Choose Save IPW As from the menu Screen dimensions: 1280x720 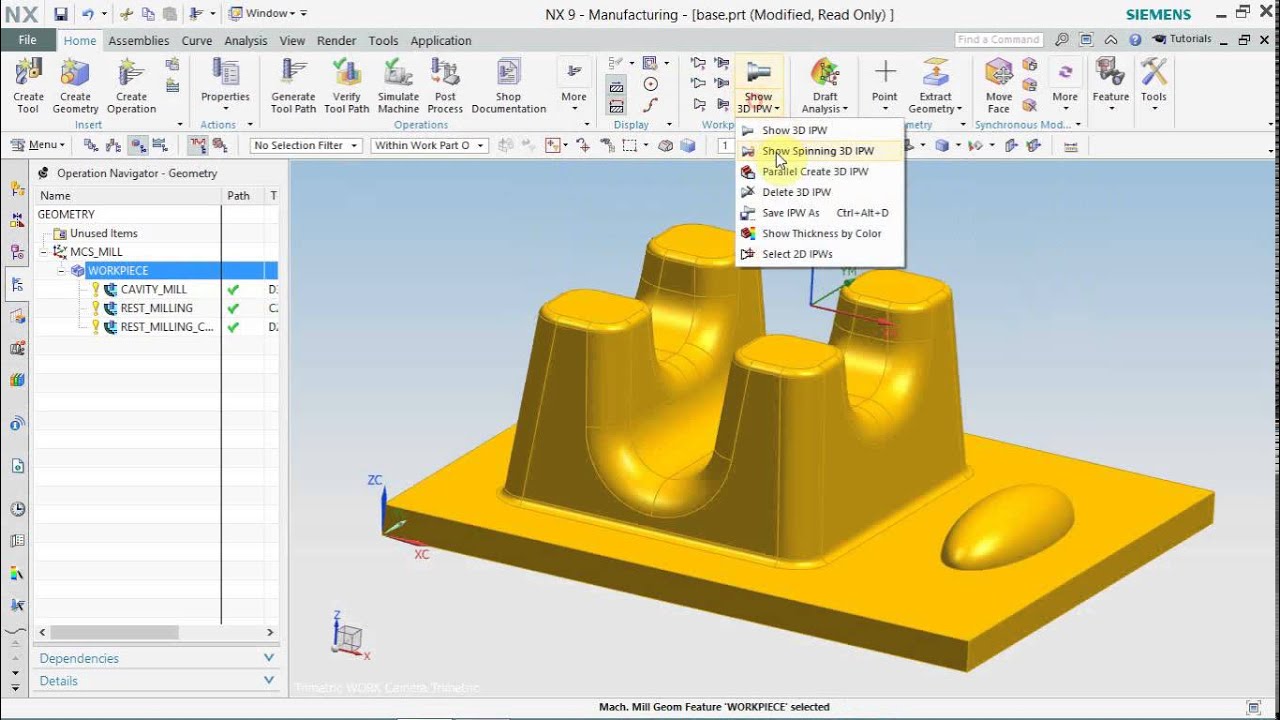819,213
